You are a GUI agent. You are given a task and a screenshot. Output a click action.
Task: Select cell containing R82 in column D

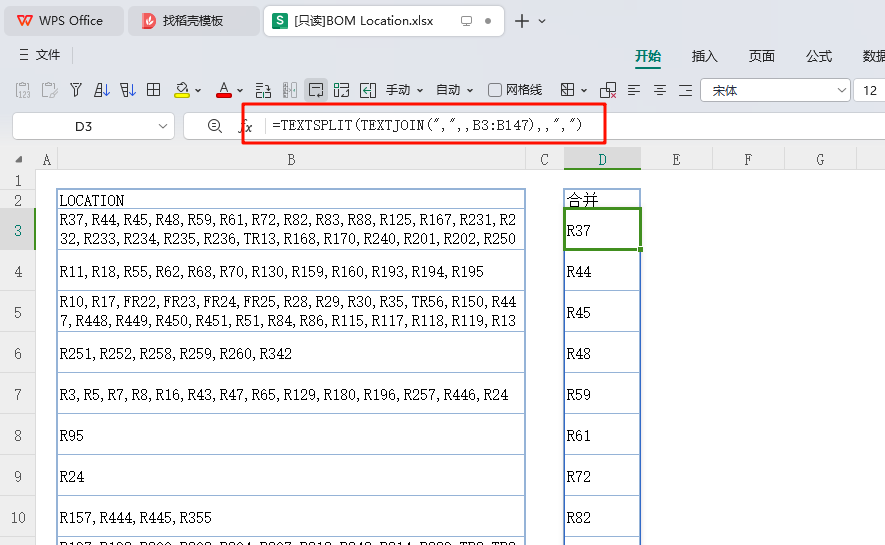602,517
